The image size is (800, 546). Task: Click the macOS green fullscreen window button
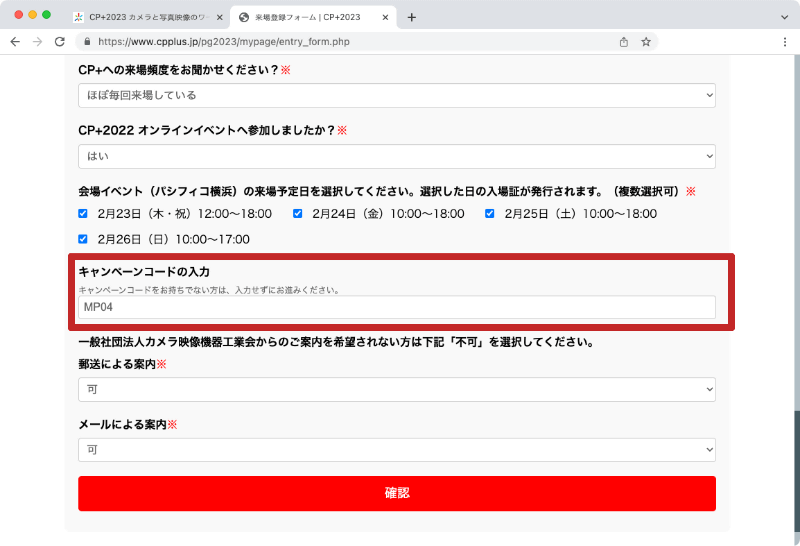(x=46, y=15)
